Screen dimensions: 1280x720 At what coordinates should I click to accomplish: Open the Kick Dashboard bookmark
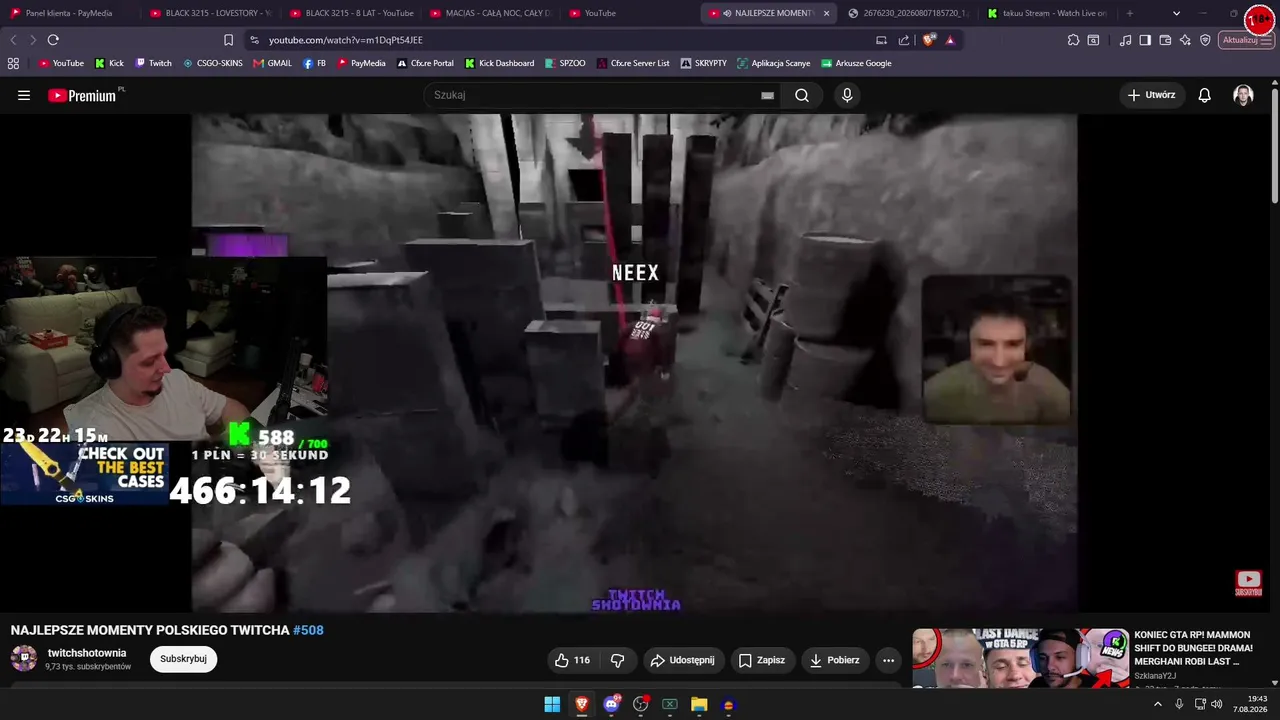tap(499, 63)
